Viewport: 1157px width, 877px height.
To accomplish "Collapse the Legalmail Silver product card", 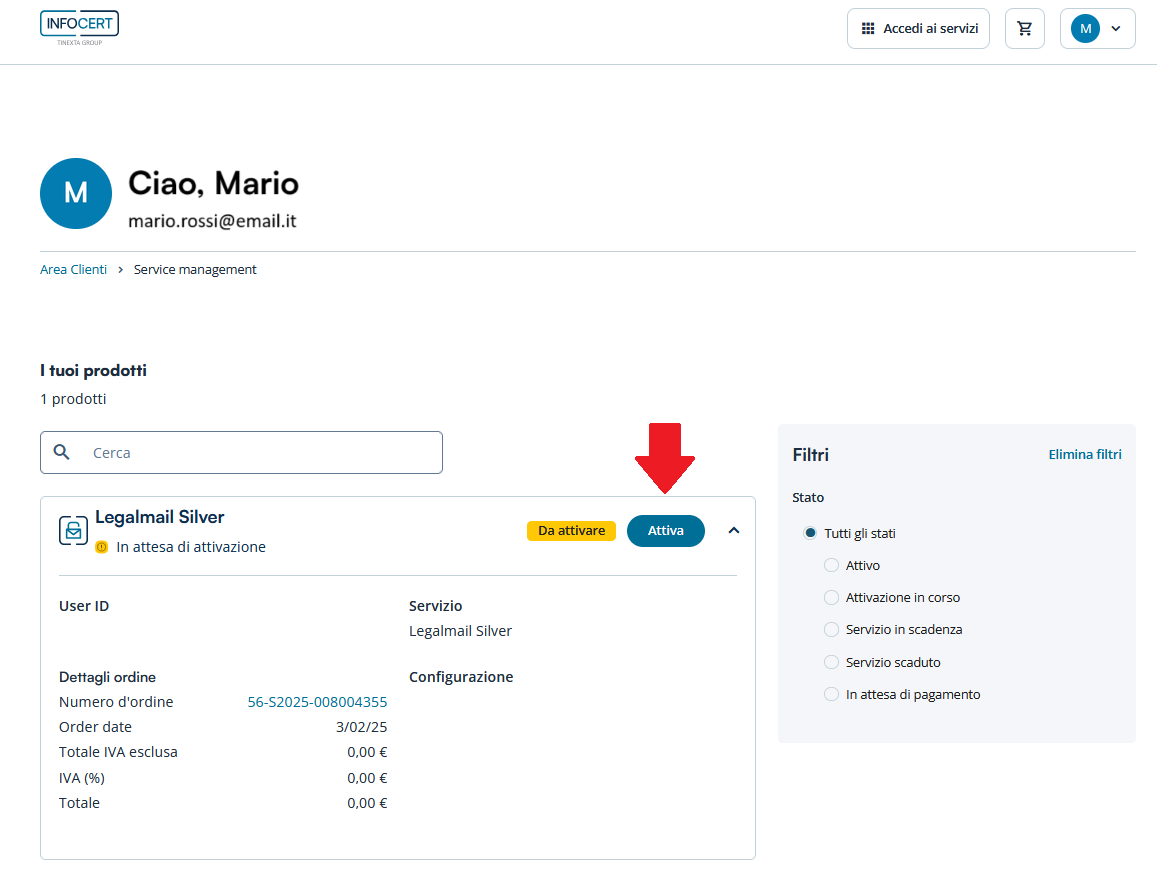I will tap(734, 531).
